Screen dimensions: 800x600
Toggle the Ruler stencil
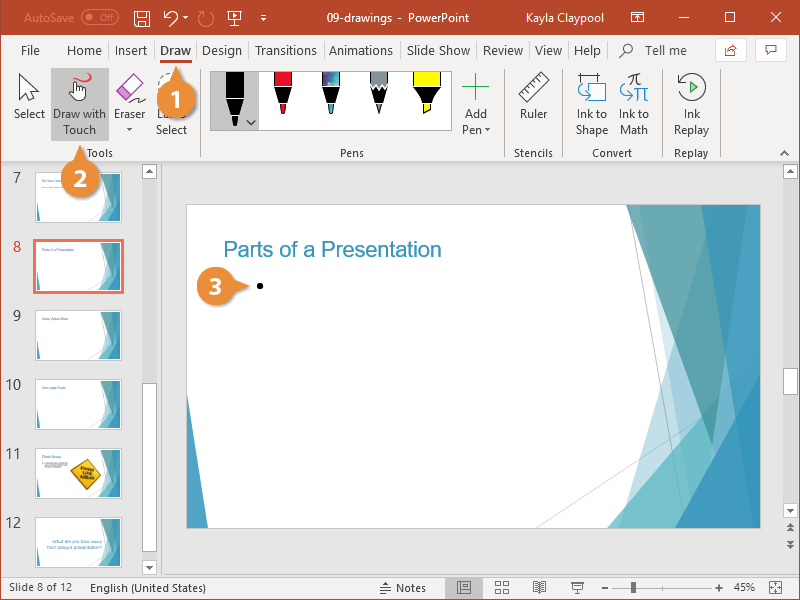tap(533, 97)
